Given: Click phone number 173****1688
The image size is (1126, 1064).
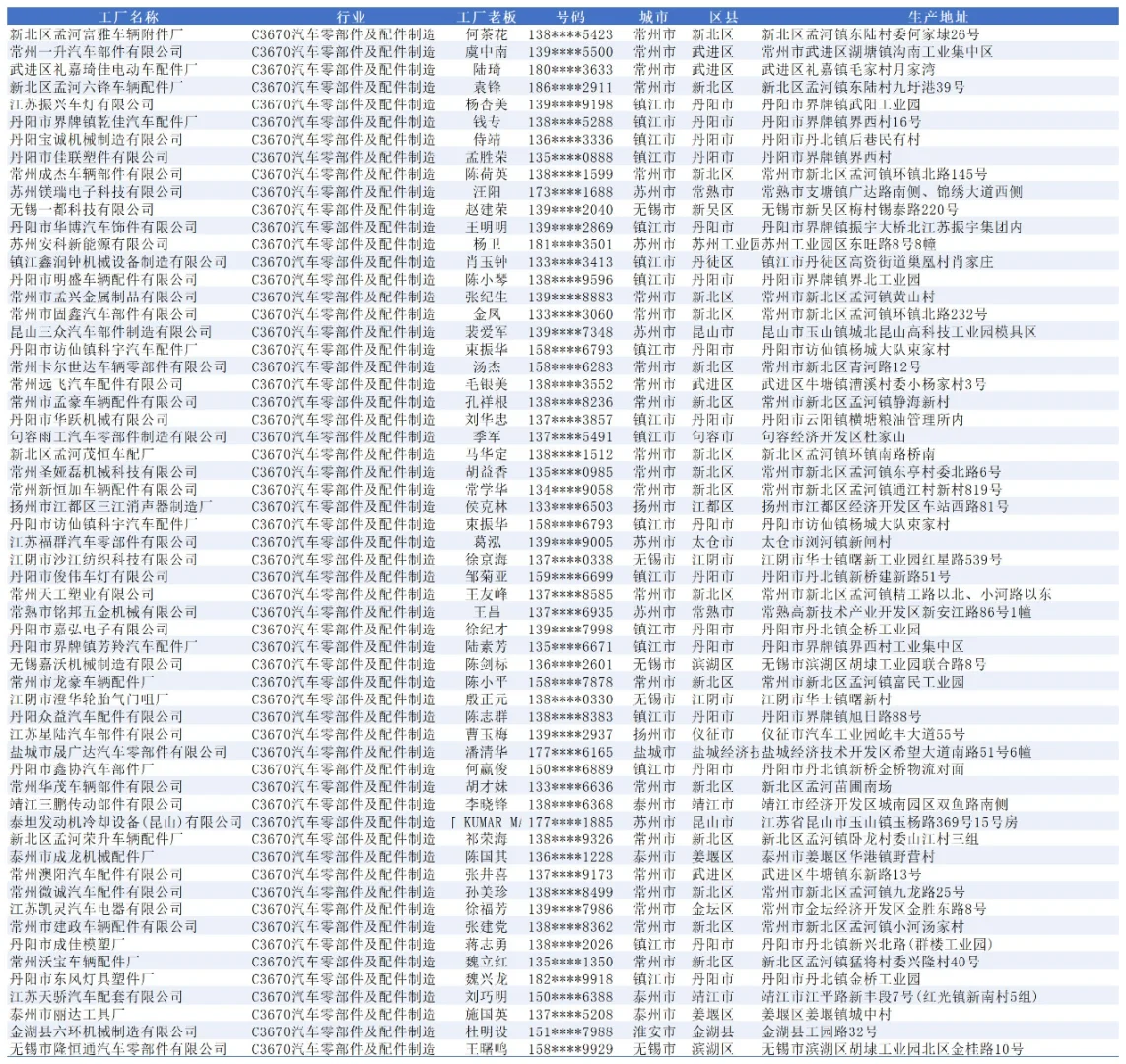Looking at the screenshot, I should coord(570,192).
